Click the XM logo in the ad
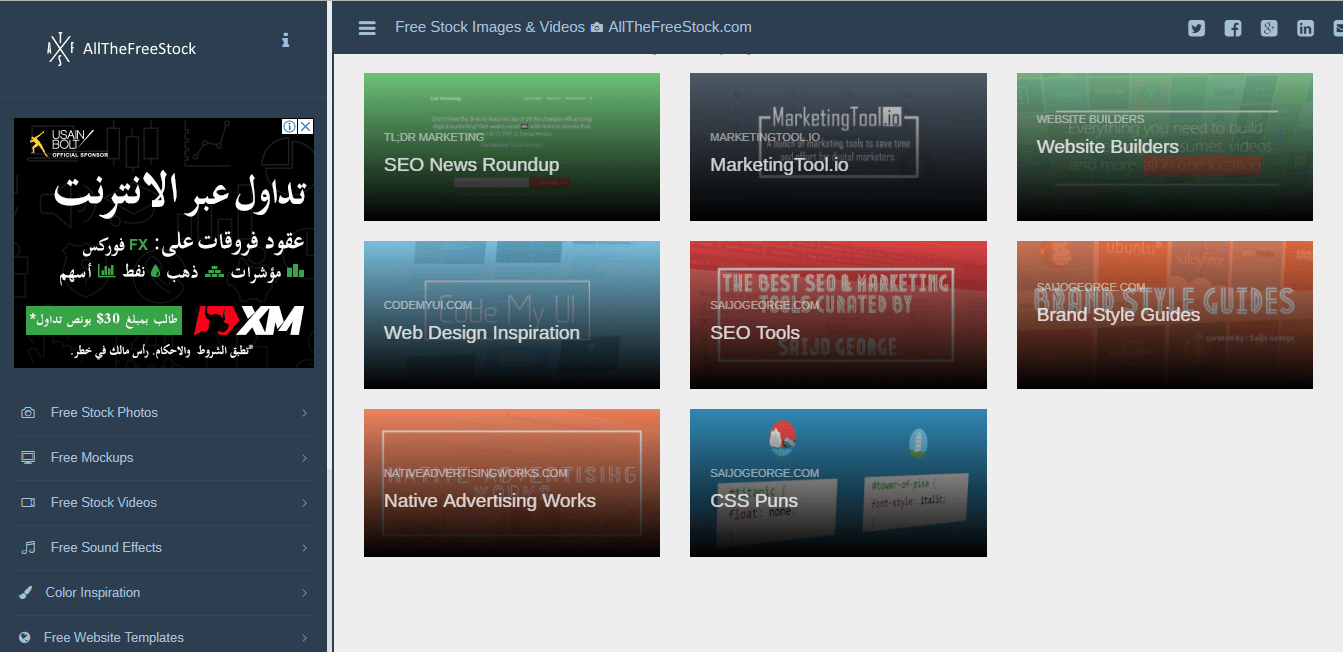Image resolution: width=1343 pixels, height=652 pixels. (x=249, y=321)
